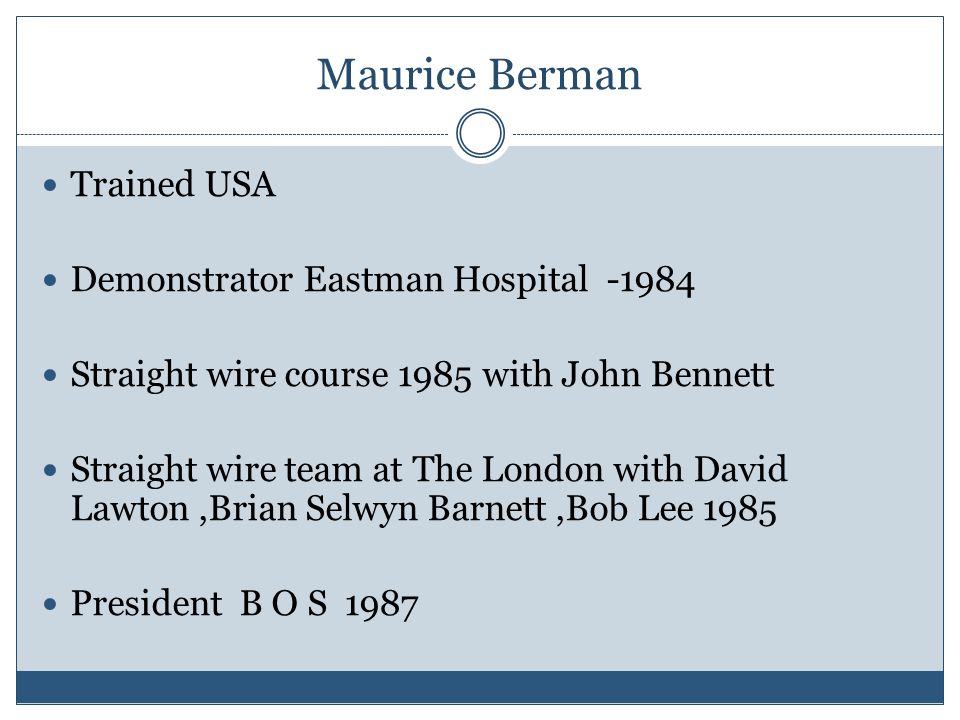Select the Trained USA bullet text
Image resolution: width=960 pixels, height=720 pixels.
[173, 184]
